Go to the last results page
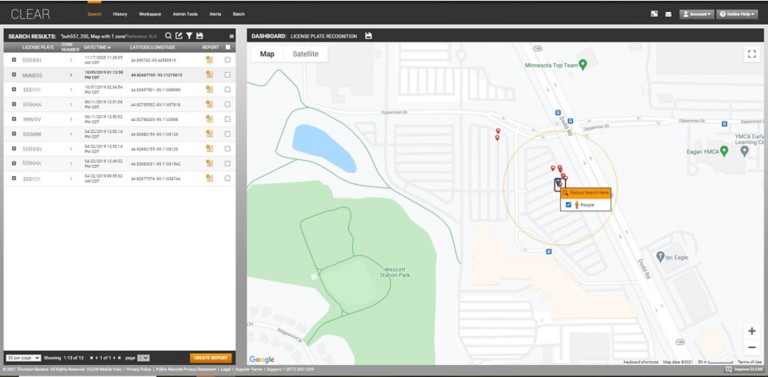Screen dimensions: 768x377 (x=119, y=358)
